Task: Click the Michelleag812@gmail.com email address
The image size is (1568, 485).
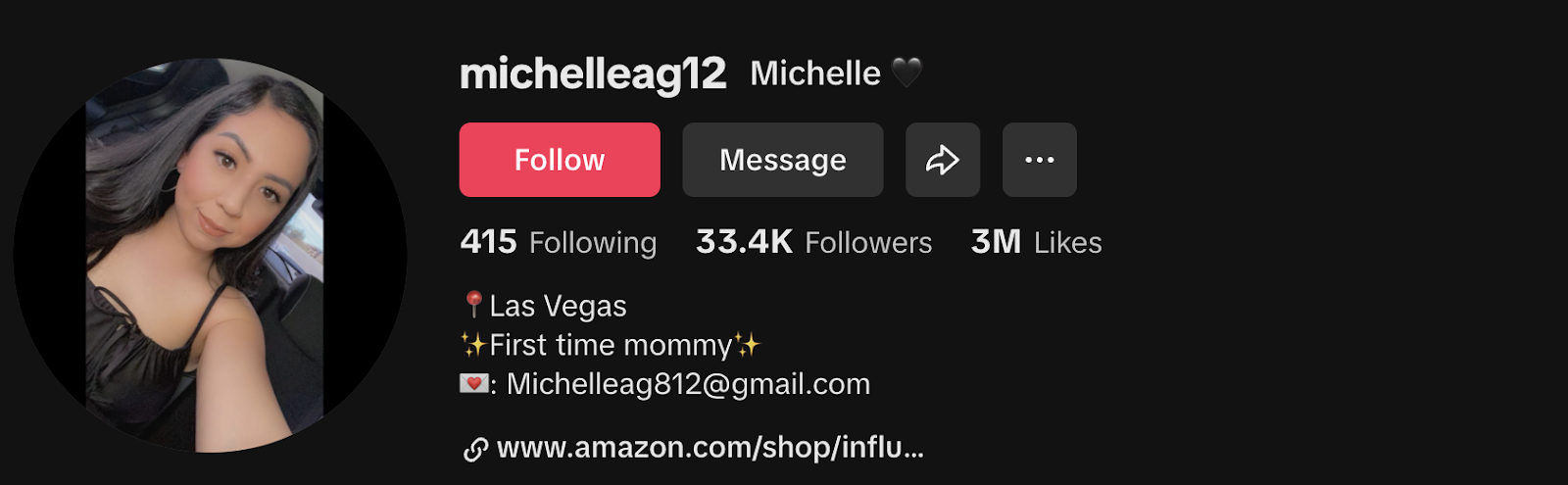Action: point(688,384)
